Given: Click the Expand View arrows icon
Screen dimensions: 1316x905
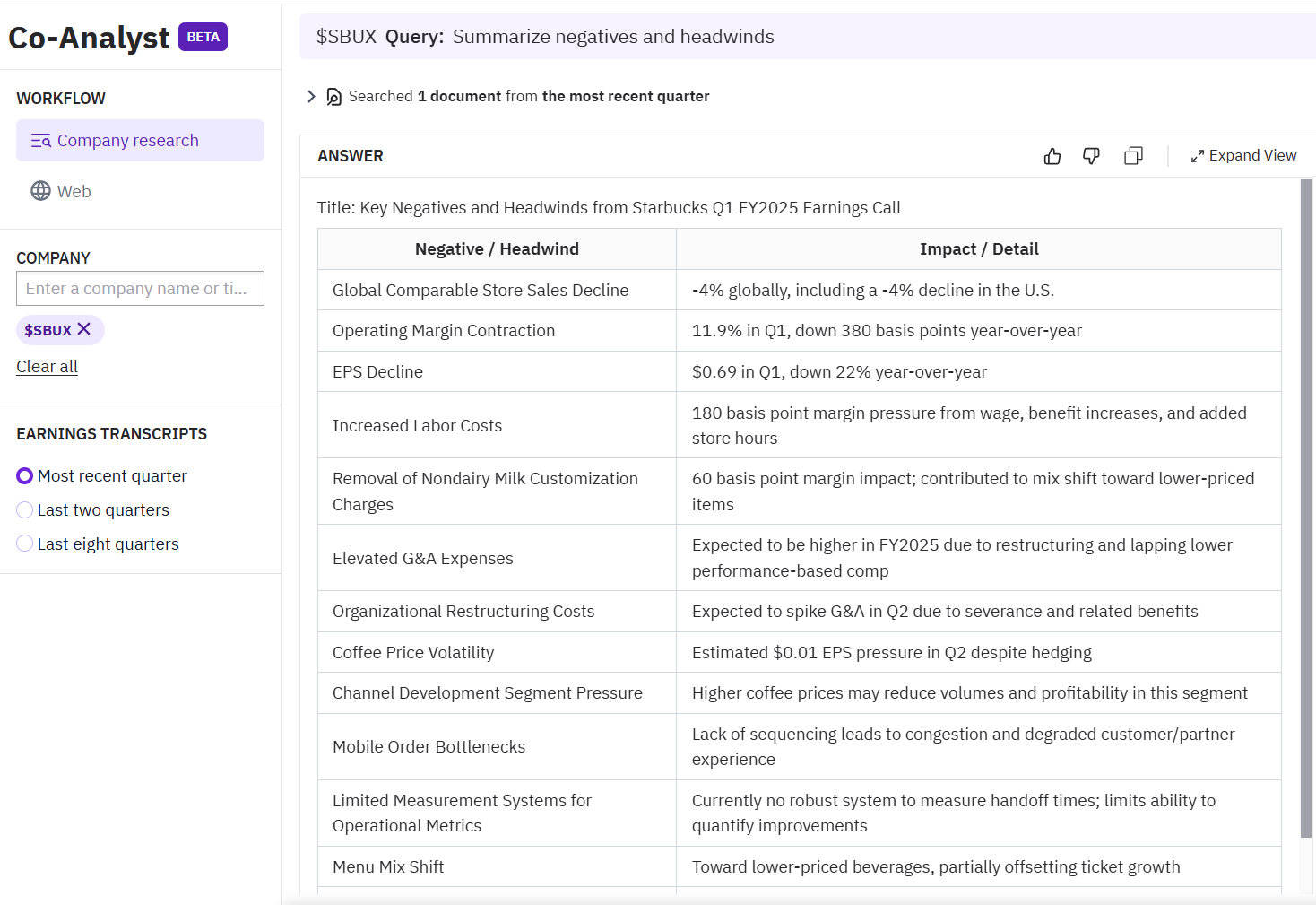Looking at the screenshot, I should click(1197, 156).
